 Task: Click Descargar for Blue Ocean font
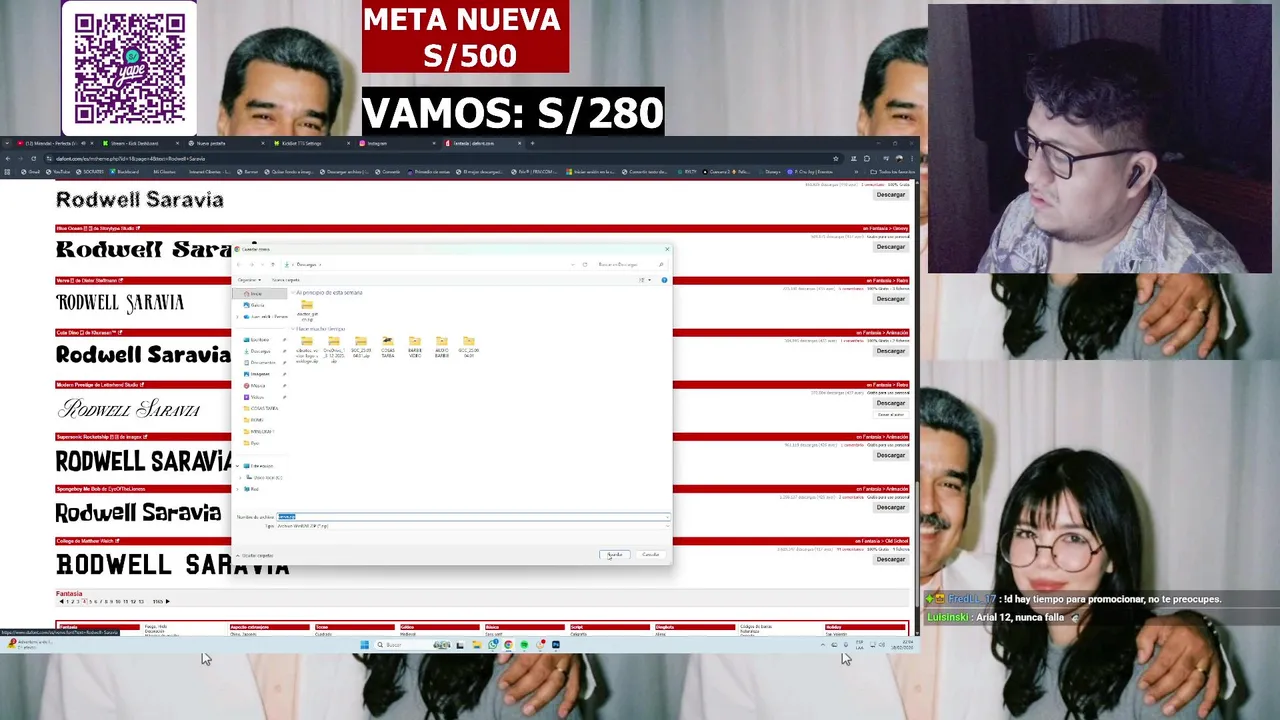[x=890, y=247]
